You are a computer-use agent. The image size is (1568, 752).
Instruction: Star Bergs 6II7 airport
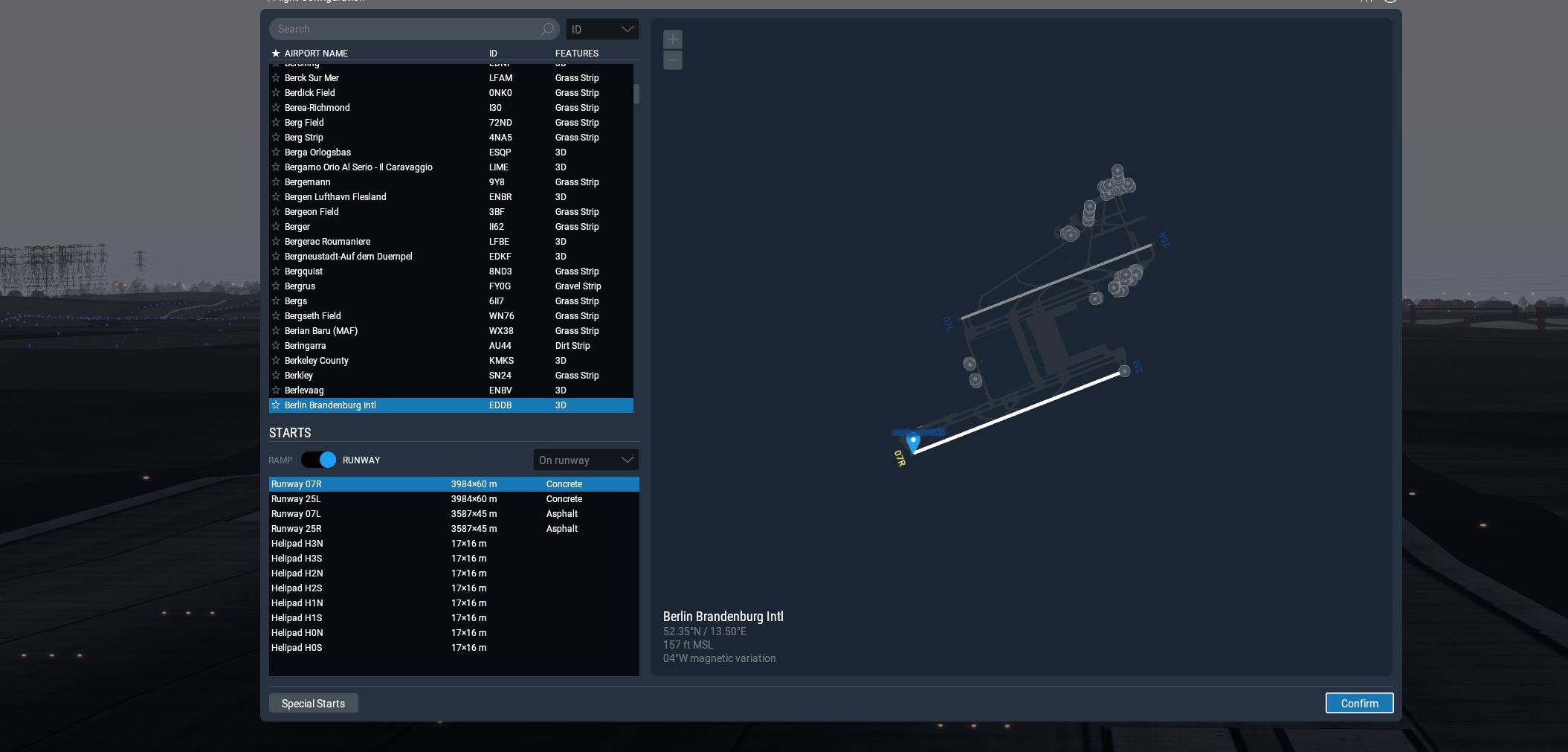[x=276, y=301]
